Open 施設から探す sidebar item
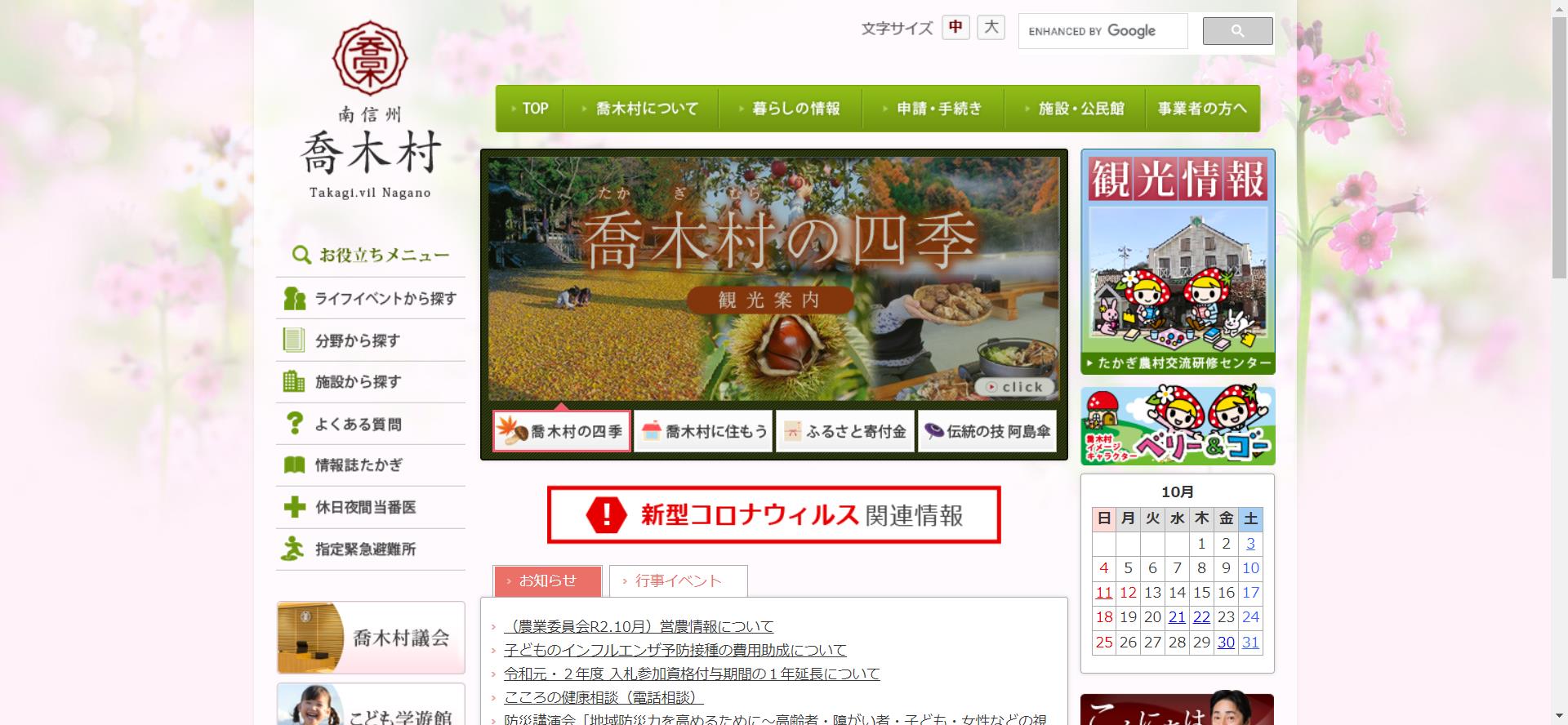 pos(371,382)
